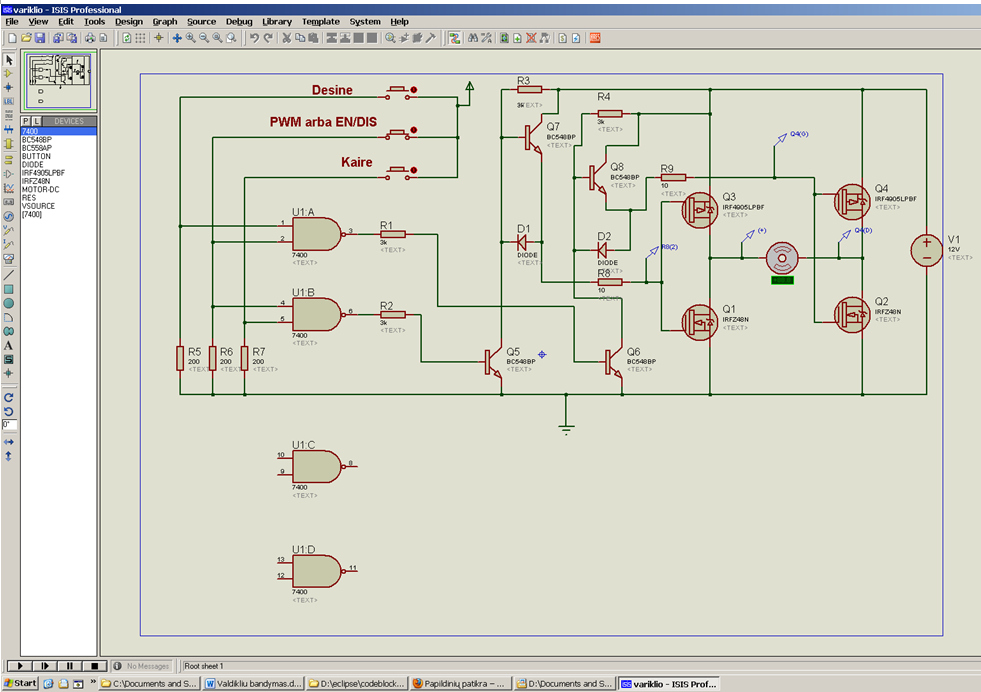Select the 2D circle drawing tool
Viewport: 981px width, 692px height.
point(9,303)
